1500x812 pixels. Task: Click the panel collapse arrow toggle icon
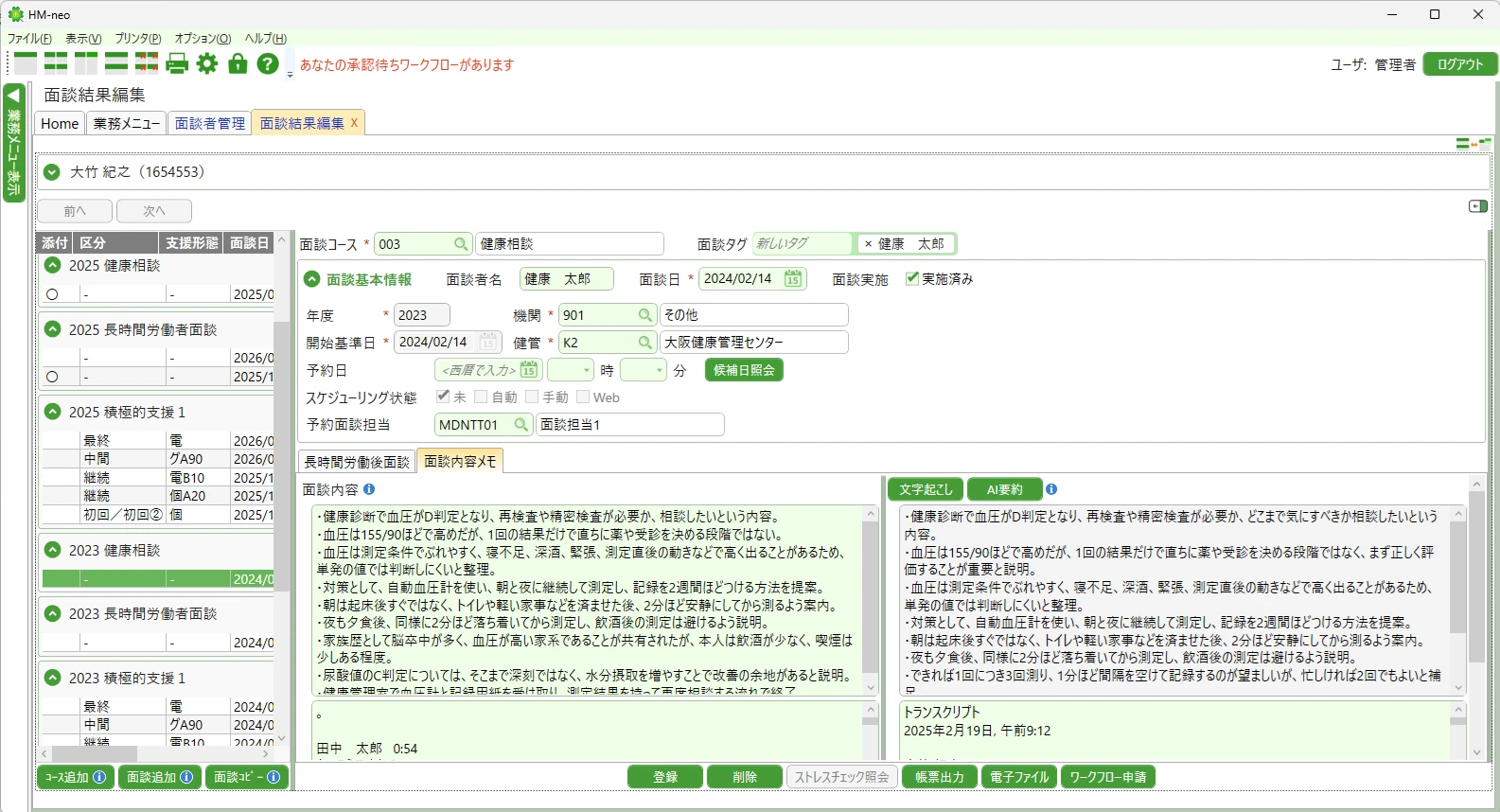click(x=1478, y=206)
